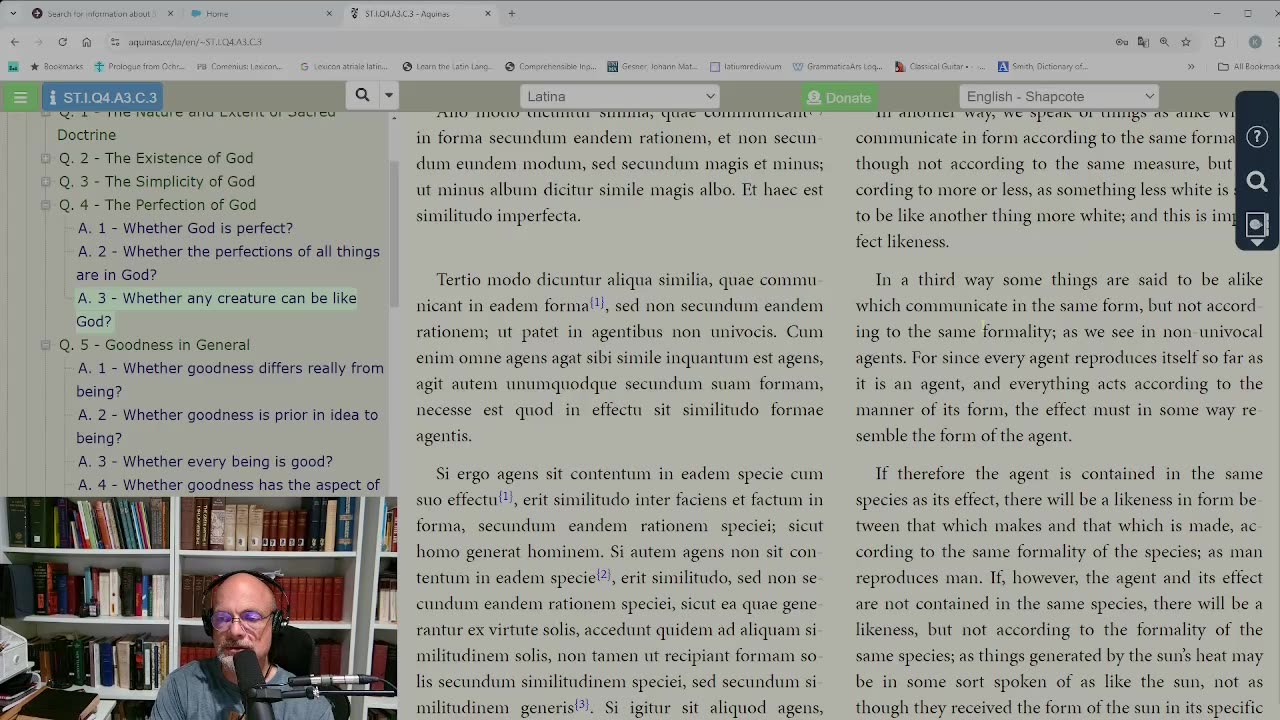Image resolution: width=1280 pixels, height=720 pixels.
Task: Open the 'Smith, Dictionary of...' bookmark
Action: [1042, 67]
